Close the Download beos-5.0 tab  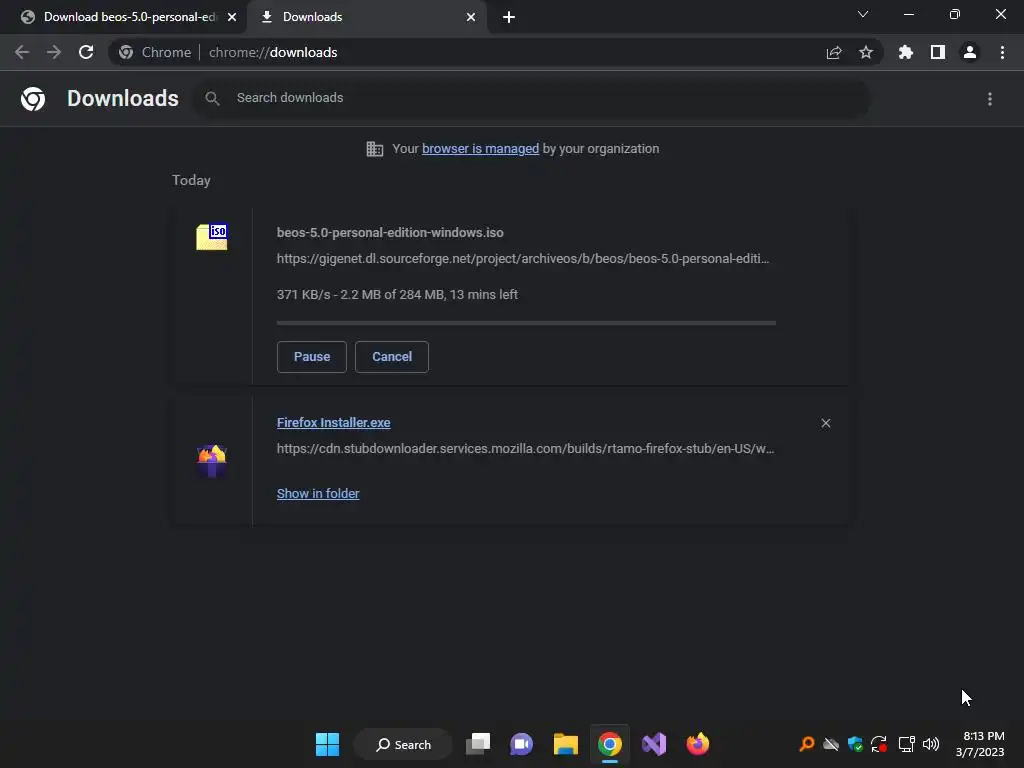coord(232,17)
